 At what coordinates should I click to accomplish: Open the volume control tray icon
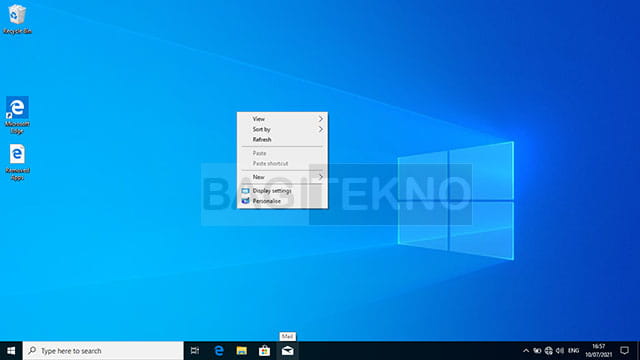tap(560, 351)
